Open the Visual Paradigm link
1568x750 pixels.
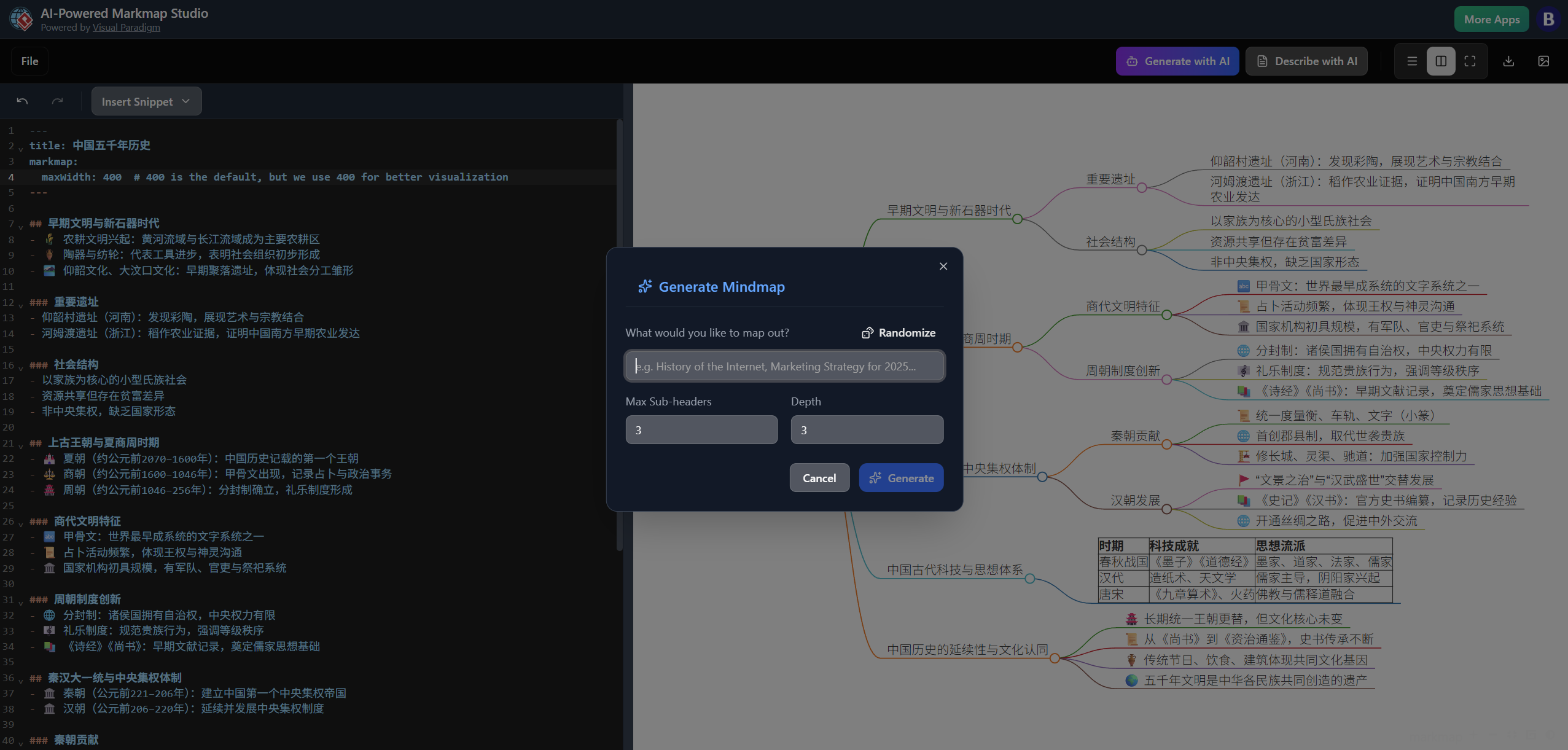[x=126, y=28]
